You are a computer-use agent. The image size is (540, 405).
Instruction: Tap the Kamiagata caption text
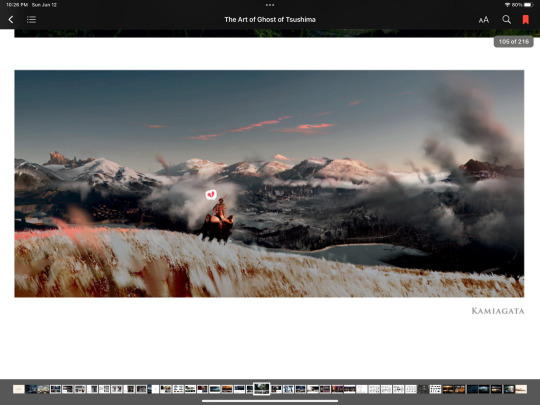coord(498,311)
